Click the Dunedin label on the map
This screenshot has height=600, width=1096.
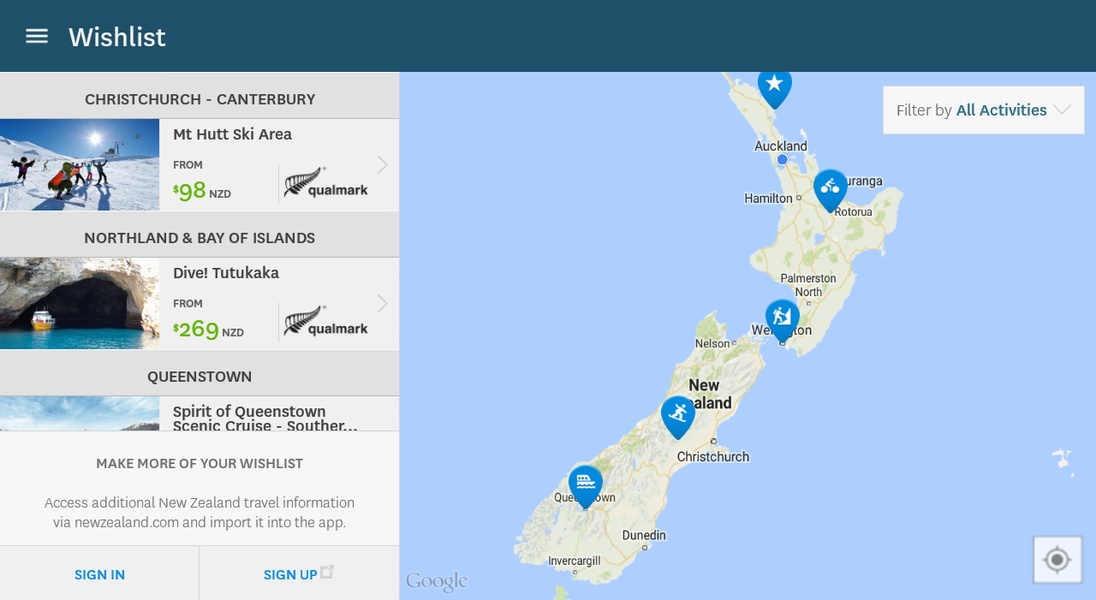click(644, 536)
